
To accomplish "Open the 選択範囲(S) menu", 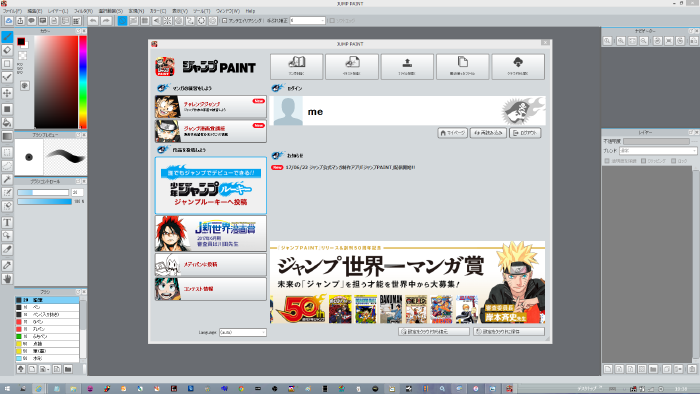I will click(x=110, y=11).
